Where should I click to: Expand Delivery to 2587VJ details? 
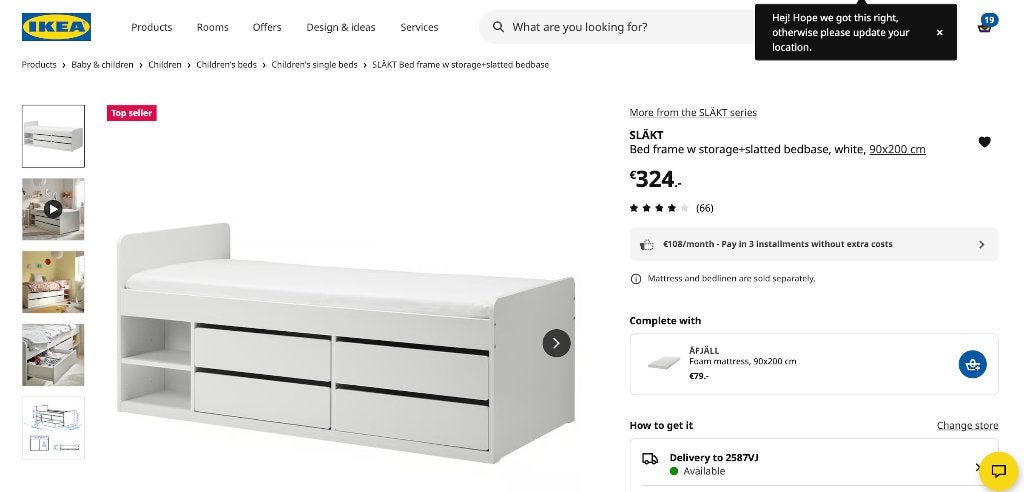coord(815,464)
